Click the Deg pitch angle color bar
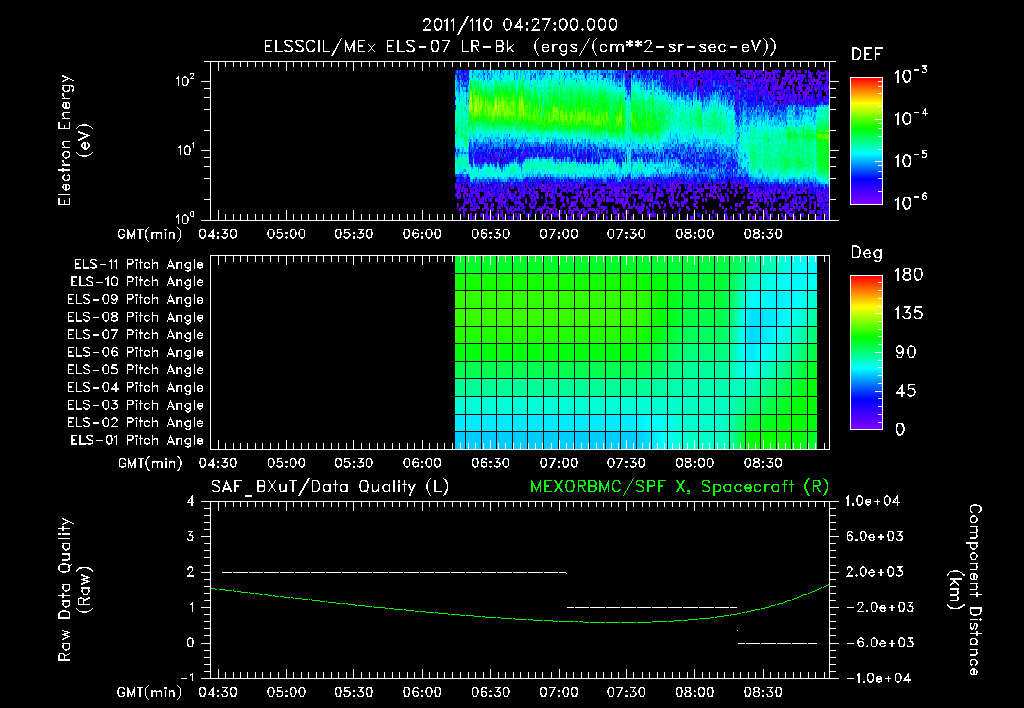The height and width of the screenshot is (708, 1024). point(866,352)
